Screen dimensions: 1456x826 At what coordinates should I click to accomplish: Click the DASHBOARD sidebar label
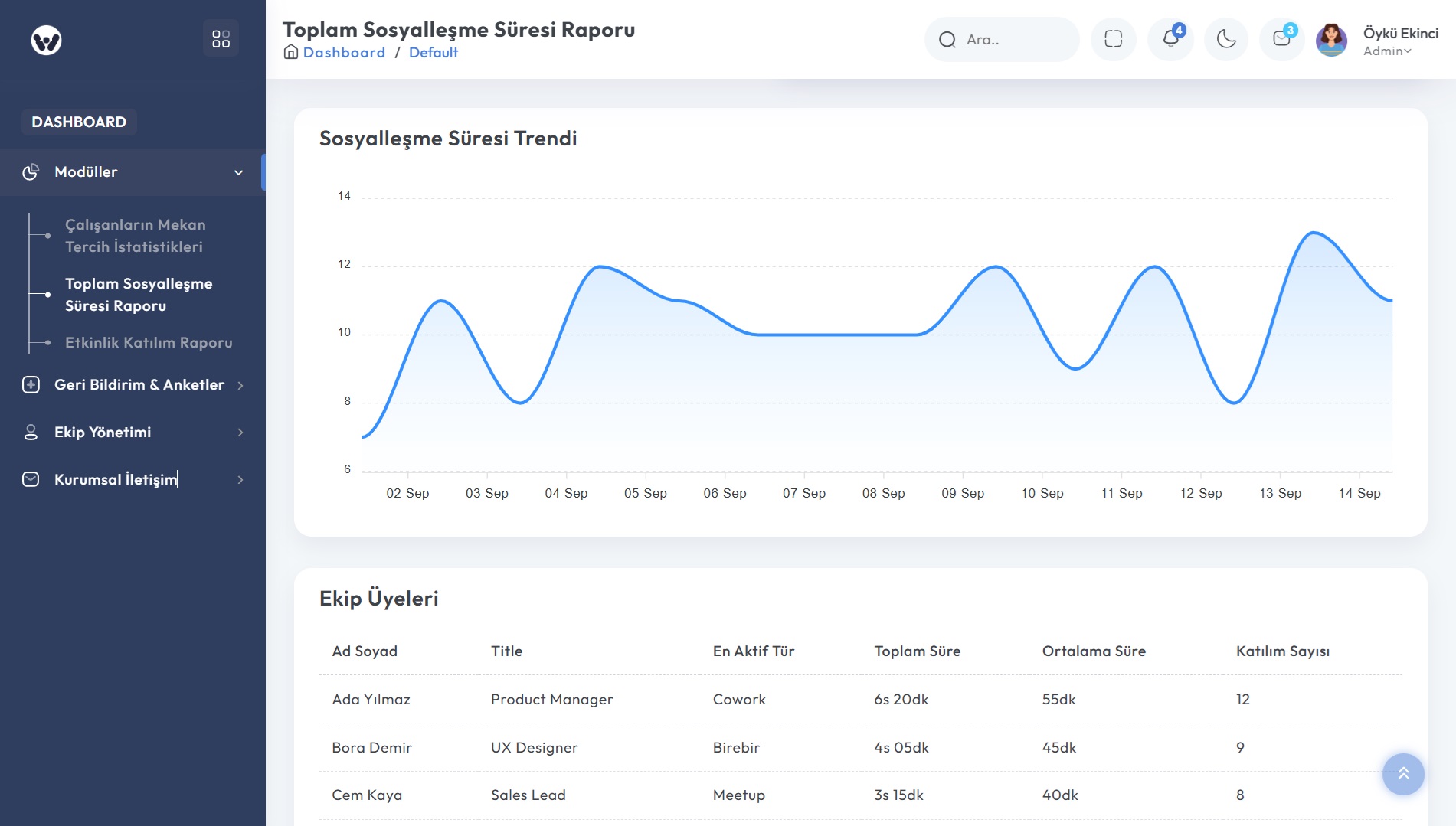[79, 122]
